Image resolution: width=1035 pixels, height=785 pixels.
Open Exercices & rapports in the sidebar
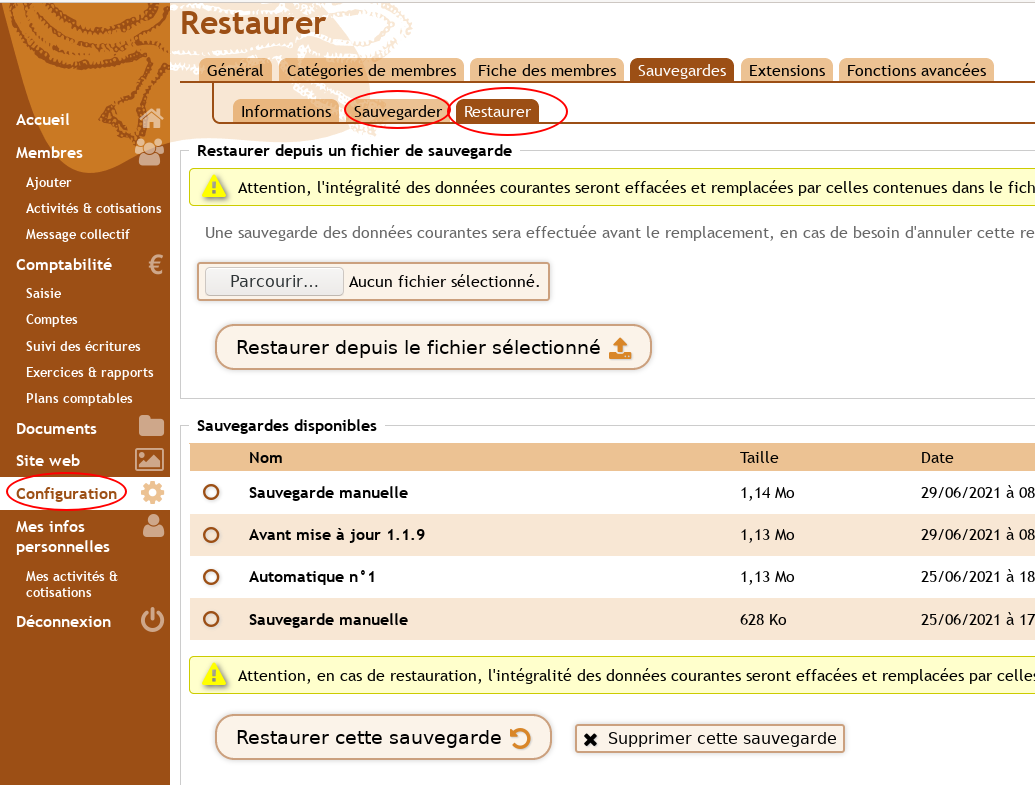click(x=90, y=372)
